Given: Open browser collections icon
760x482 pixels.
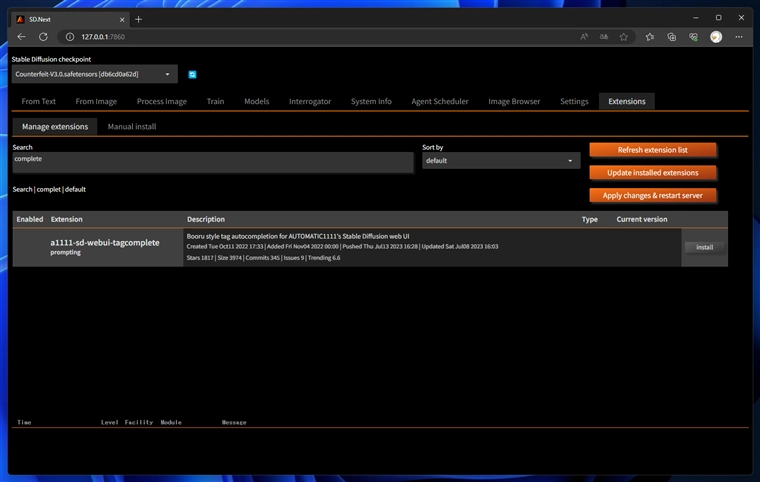Looking at the screenshot, I should pyautogui.click(x=672, y=37).
